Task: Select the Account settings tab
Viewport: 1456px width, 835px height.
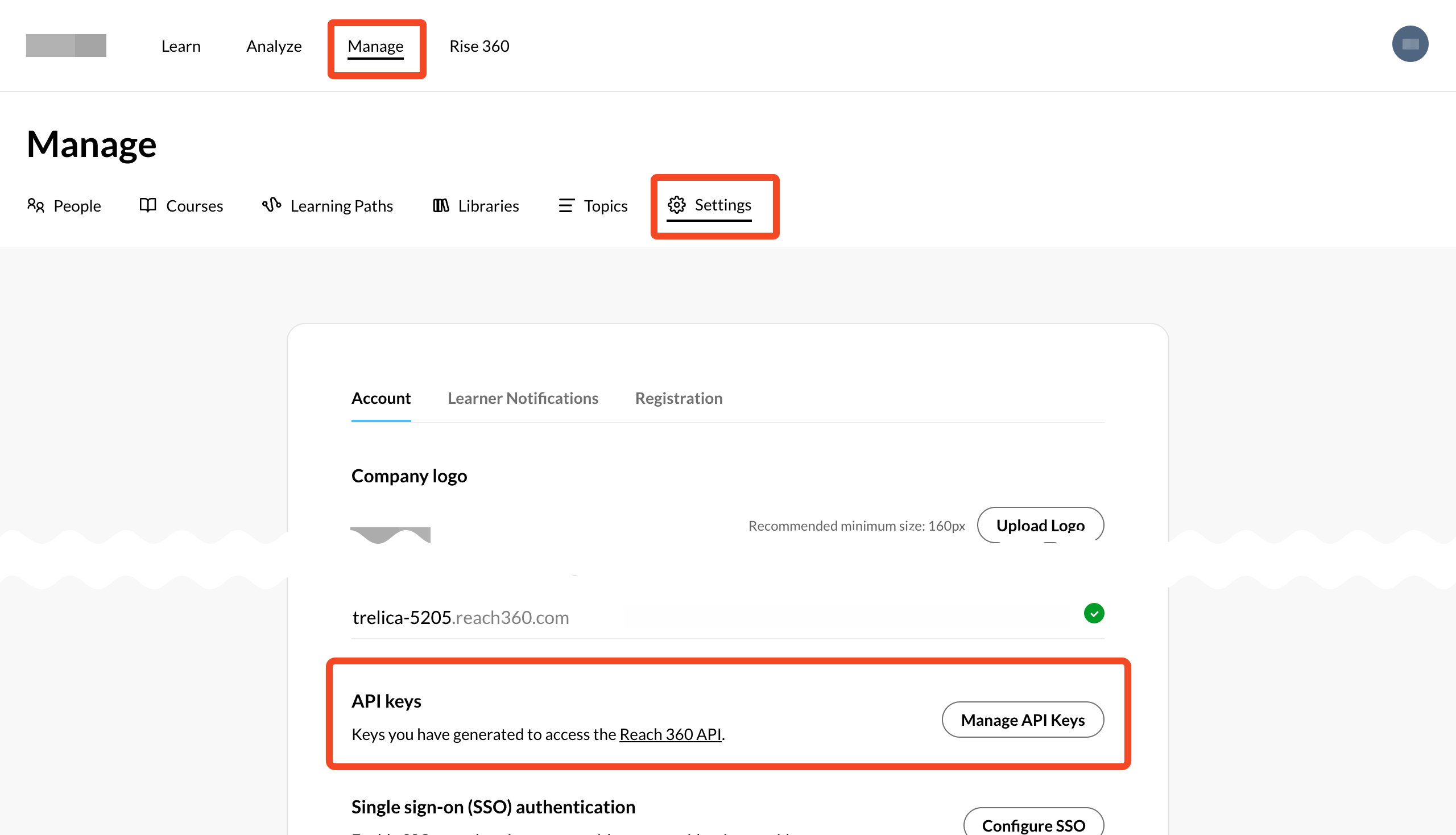Action: 380,398
